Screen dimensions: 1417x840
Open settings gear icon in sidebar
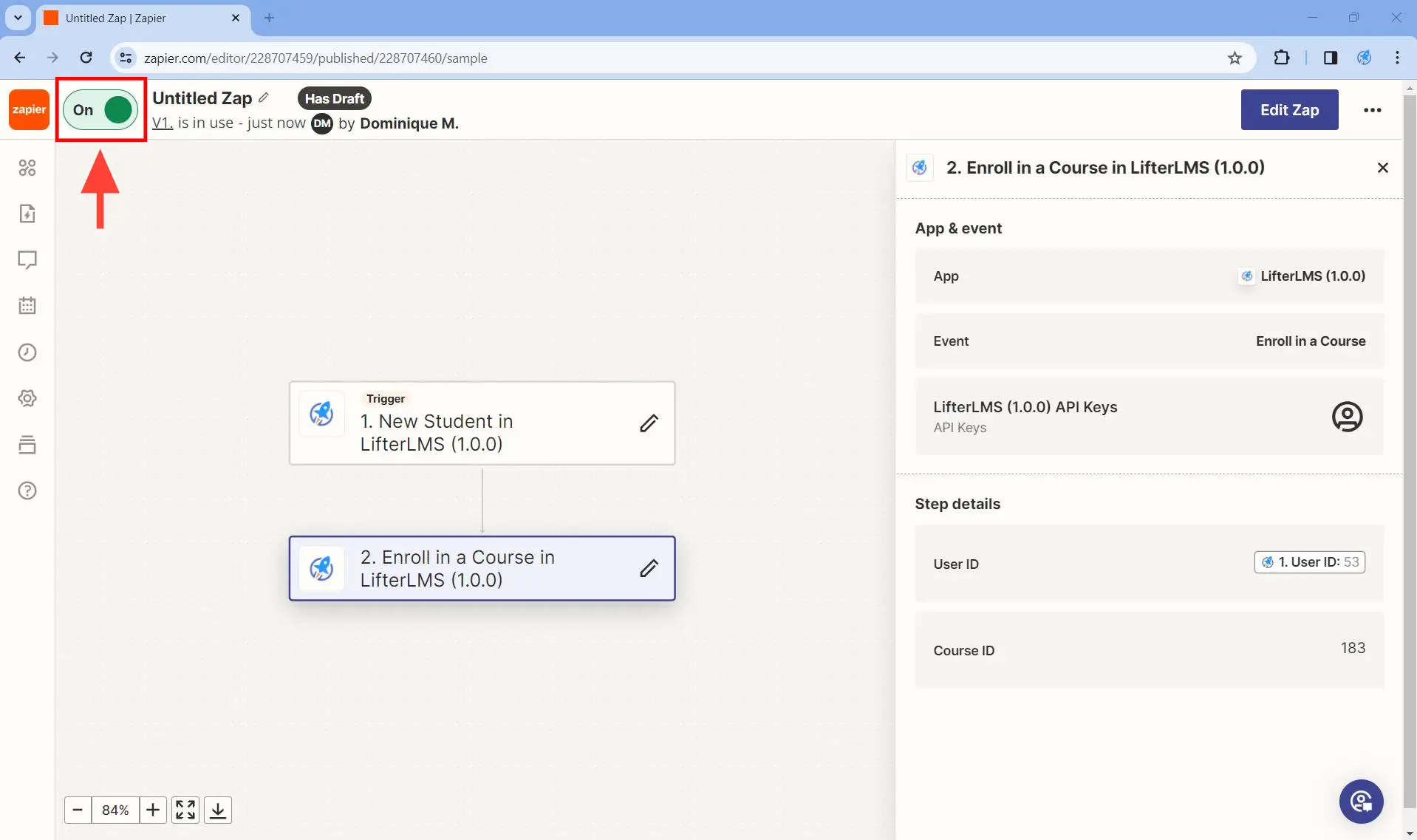[27, 398]
